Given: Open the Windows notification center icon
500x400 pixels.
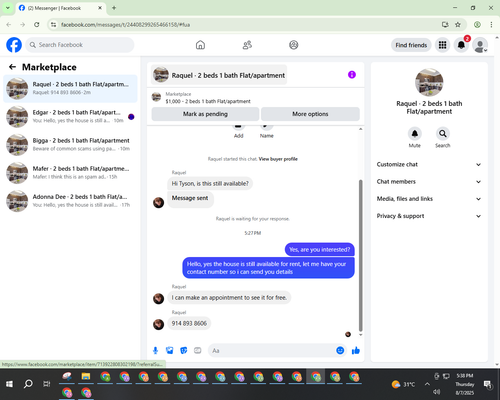Looking at the screenshot, I should click(488, 384).
